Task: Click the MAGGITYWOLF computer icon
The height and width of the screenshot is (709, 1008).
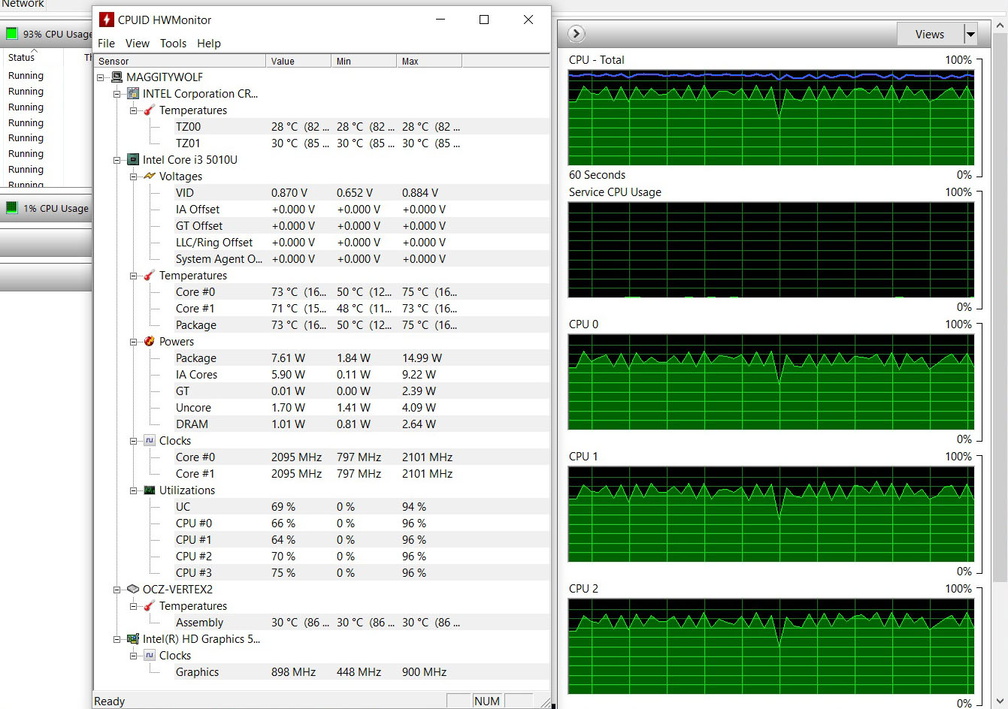Action: coord(116,77)
